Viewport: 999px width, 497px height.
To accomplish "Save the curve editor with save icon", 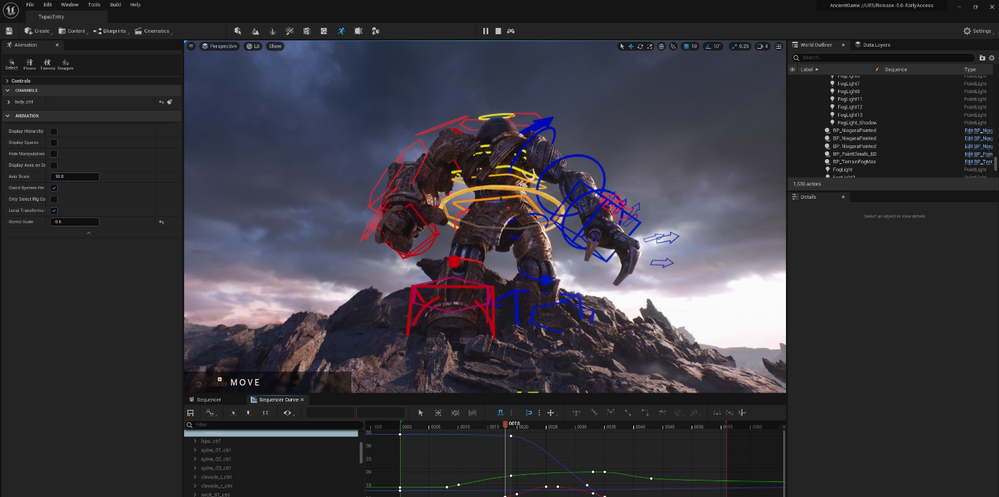I will point(190,413).
